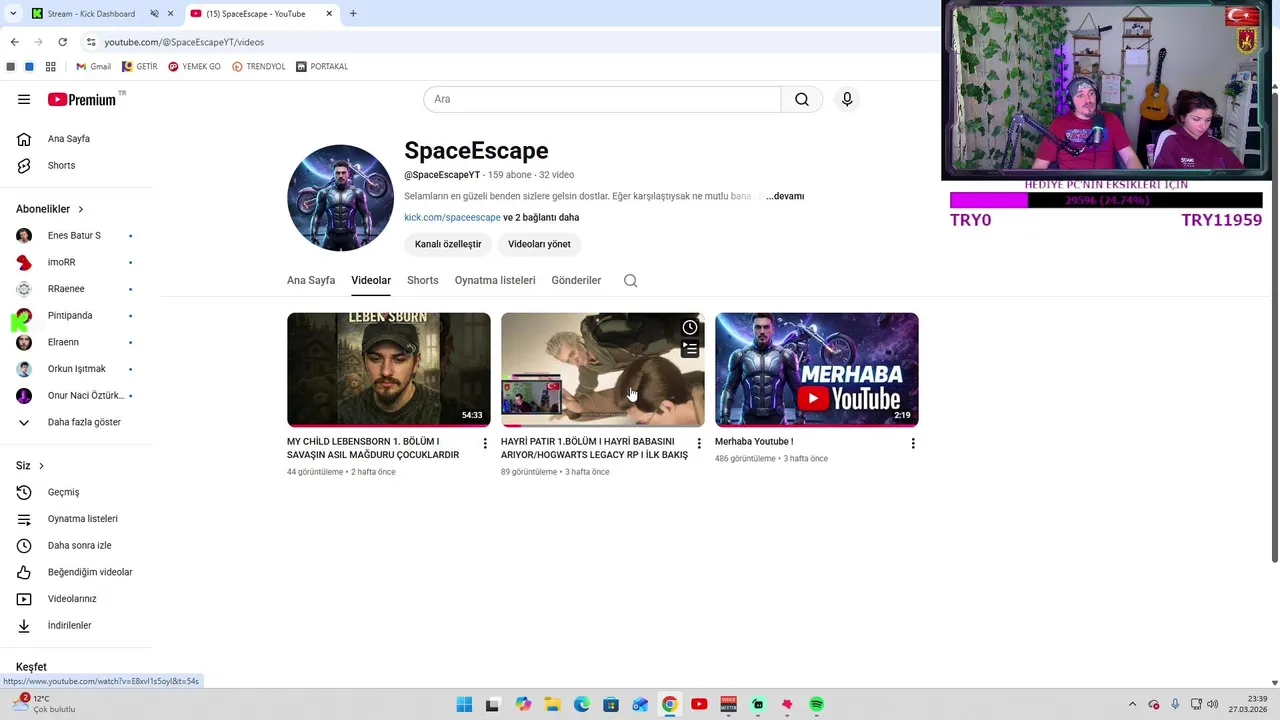1280x720 pixels.
Task: Go back in Chrome
Action: tap(14, 42)
